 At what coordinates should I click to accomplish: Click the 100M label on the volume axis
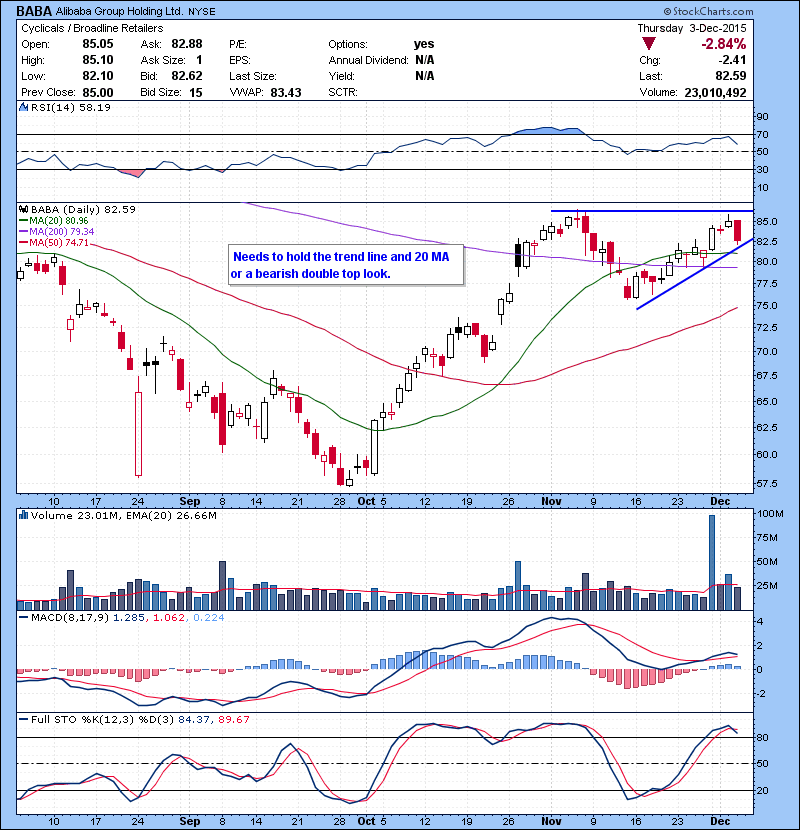point(770,513)
